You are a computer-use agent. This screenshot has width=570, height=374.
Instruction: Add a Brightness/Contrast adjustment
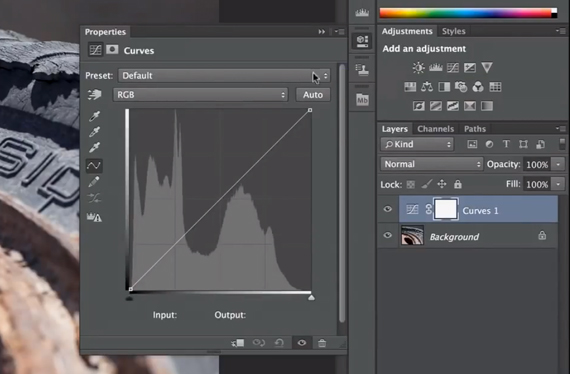[418, 68]
